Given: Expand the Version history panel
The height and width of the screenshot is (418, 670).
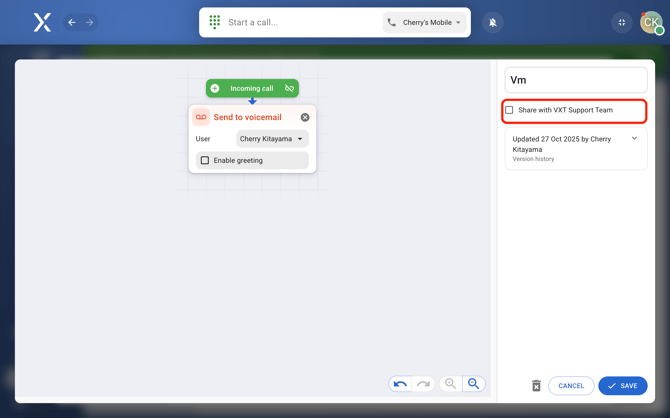Looking at the screenshot, I should [635, 138].
